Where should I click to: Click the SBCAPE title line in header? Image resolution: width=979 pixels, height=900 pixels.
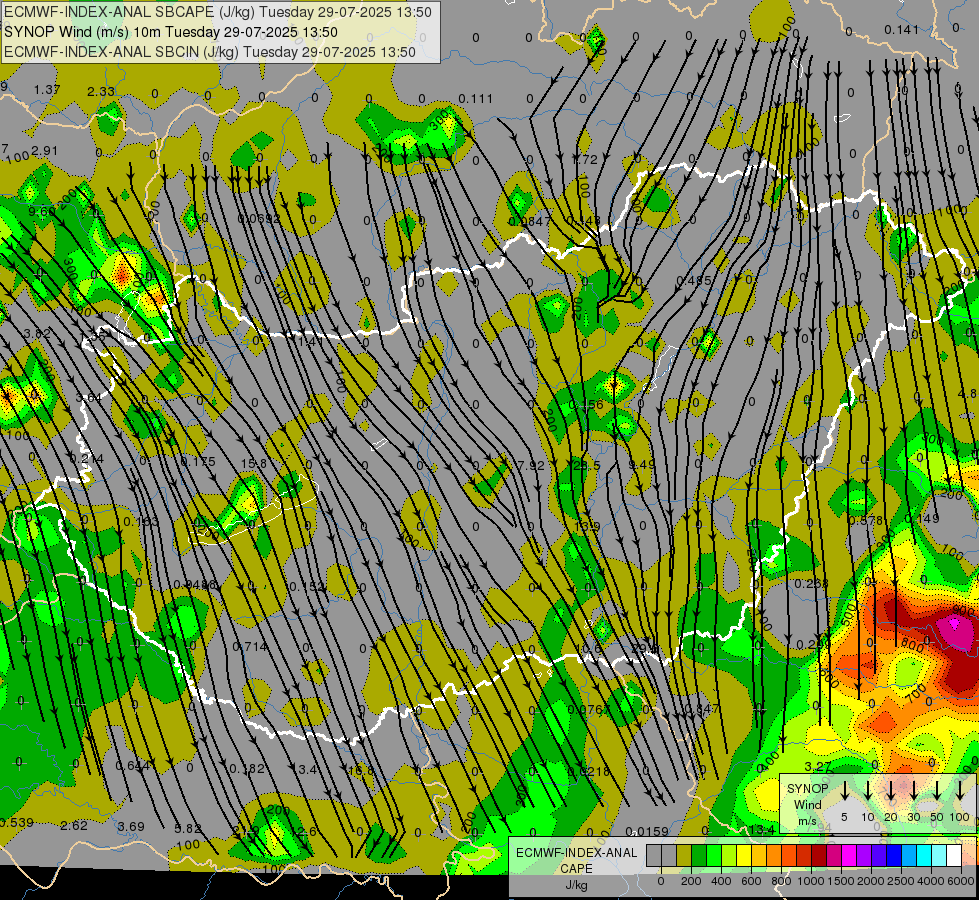click(x=217, y=12)
